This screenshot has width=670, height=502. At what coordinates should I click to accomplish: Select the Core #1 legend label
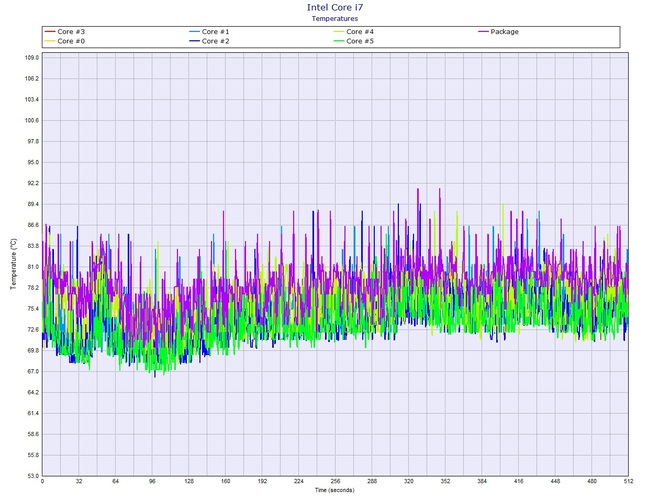215,32
